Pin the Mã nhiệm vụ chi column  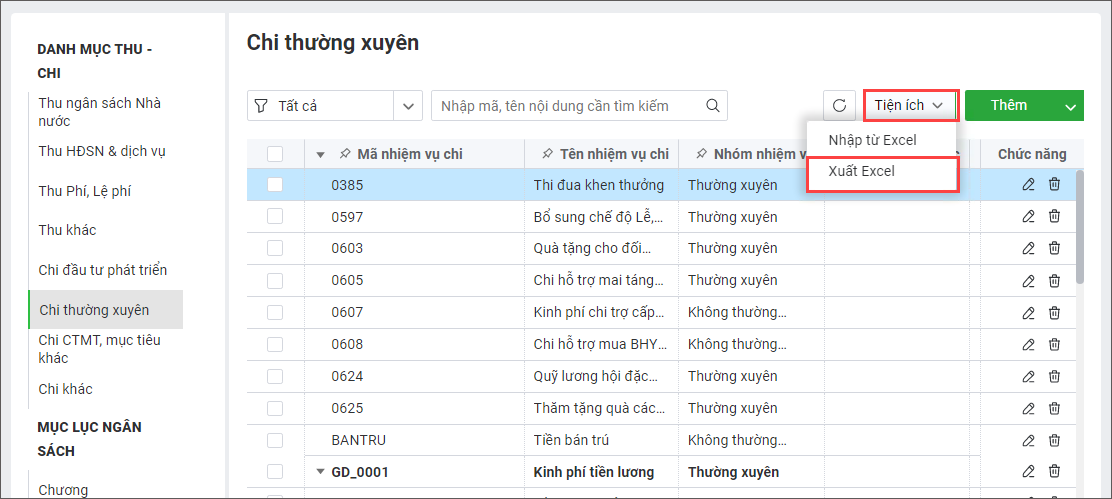tap(345, 154)
